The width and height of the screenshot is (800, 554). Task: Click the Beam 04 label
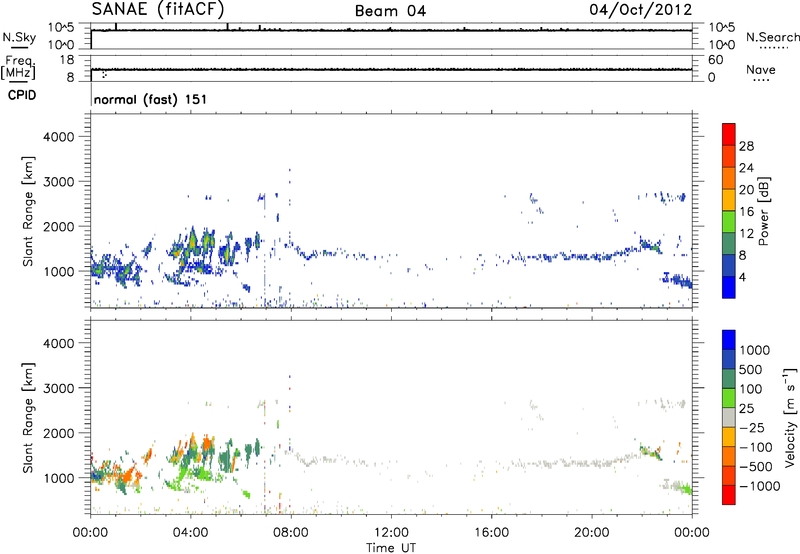coord(390,11)
